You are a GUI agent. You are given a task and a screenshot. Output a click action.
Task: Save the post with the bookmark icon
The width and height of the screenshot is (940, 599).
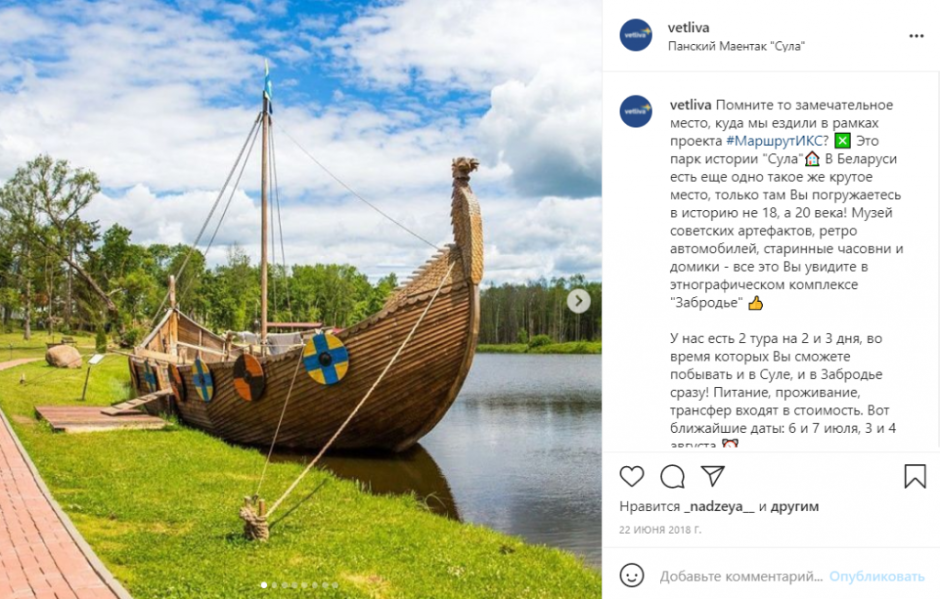(915, 476)
